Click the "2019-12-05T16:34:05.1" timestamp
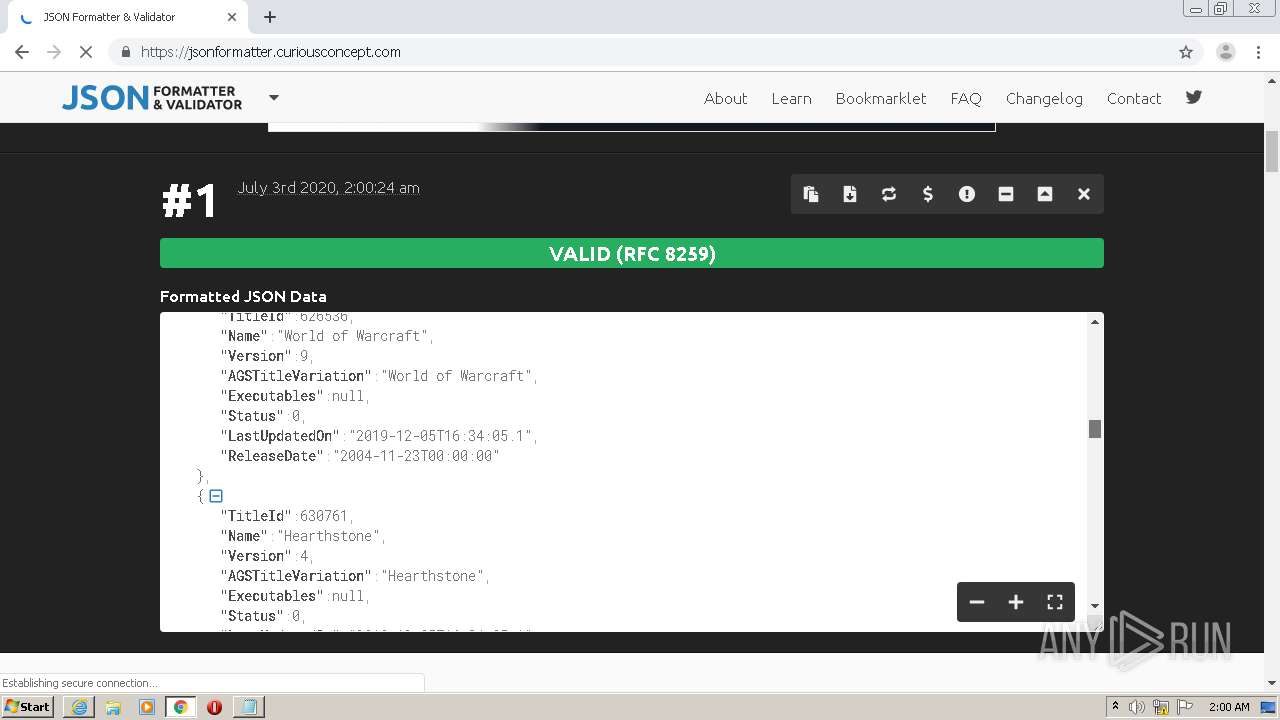 tap(440, 436)
